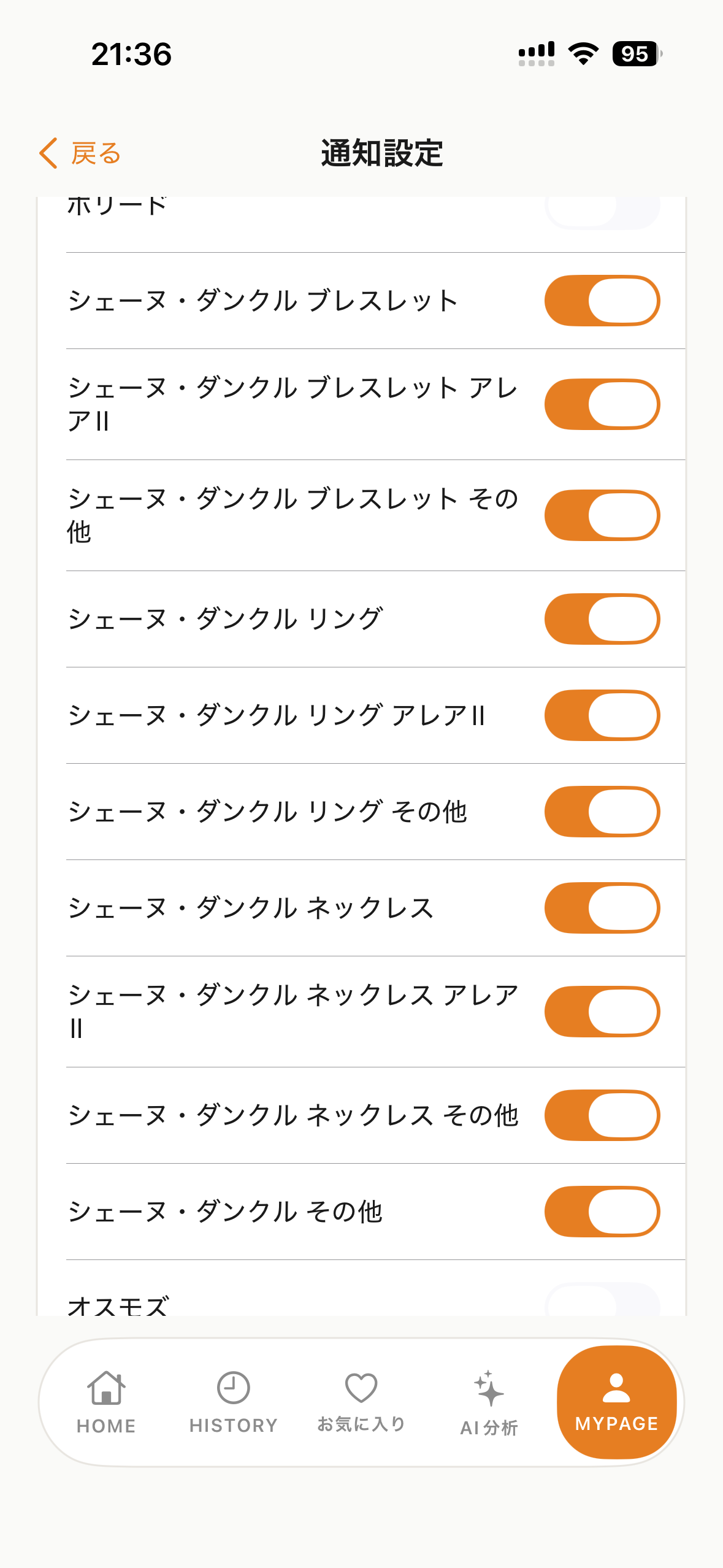The width and height of the screenshot is (723, 1568).
Task: Tap the battery indicator in status bar
Action: tap(637, 54)
